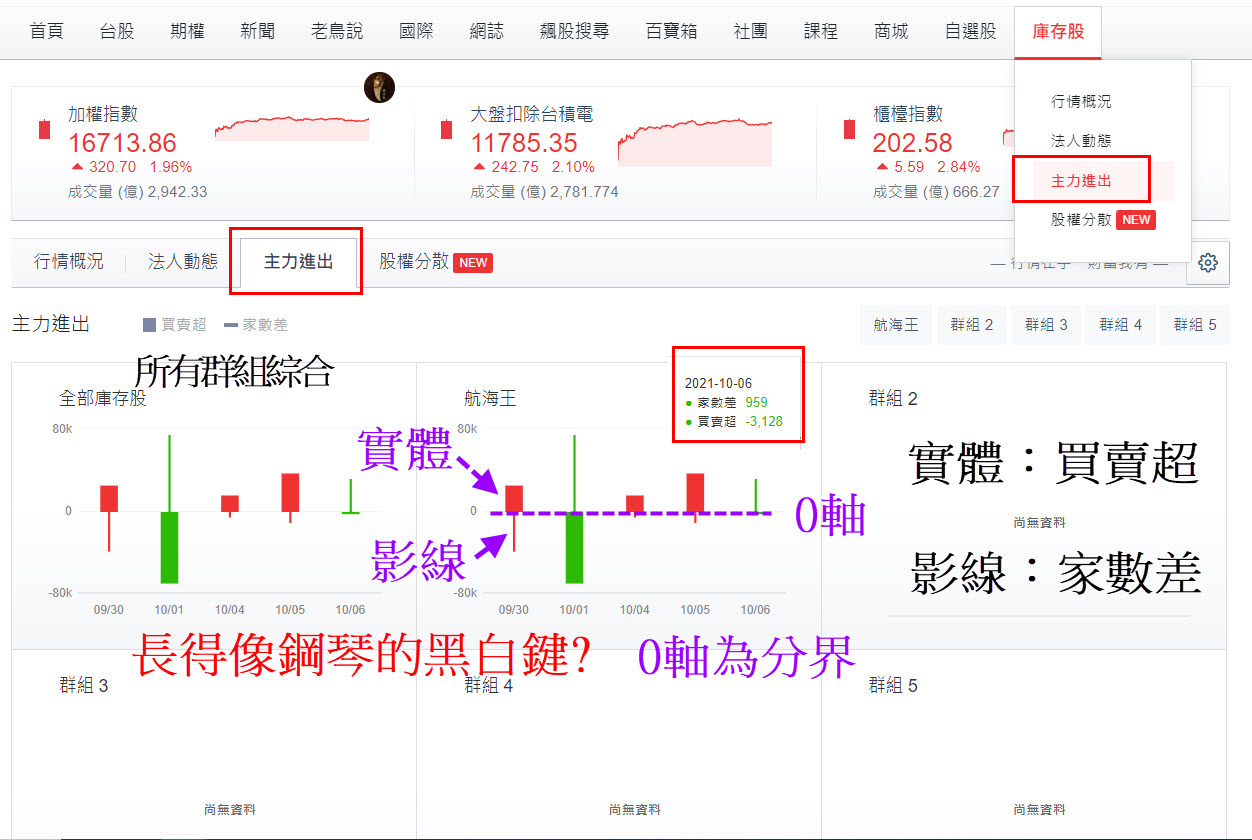The image size is (1252, 840).
Task: Open the chart settings gear icon
Action: coord(1208,262)
